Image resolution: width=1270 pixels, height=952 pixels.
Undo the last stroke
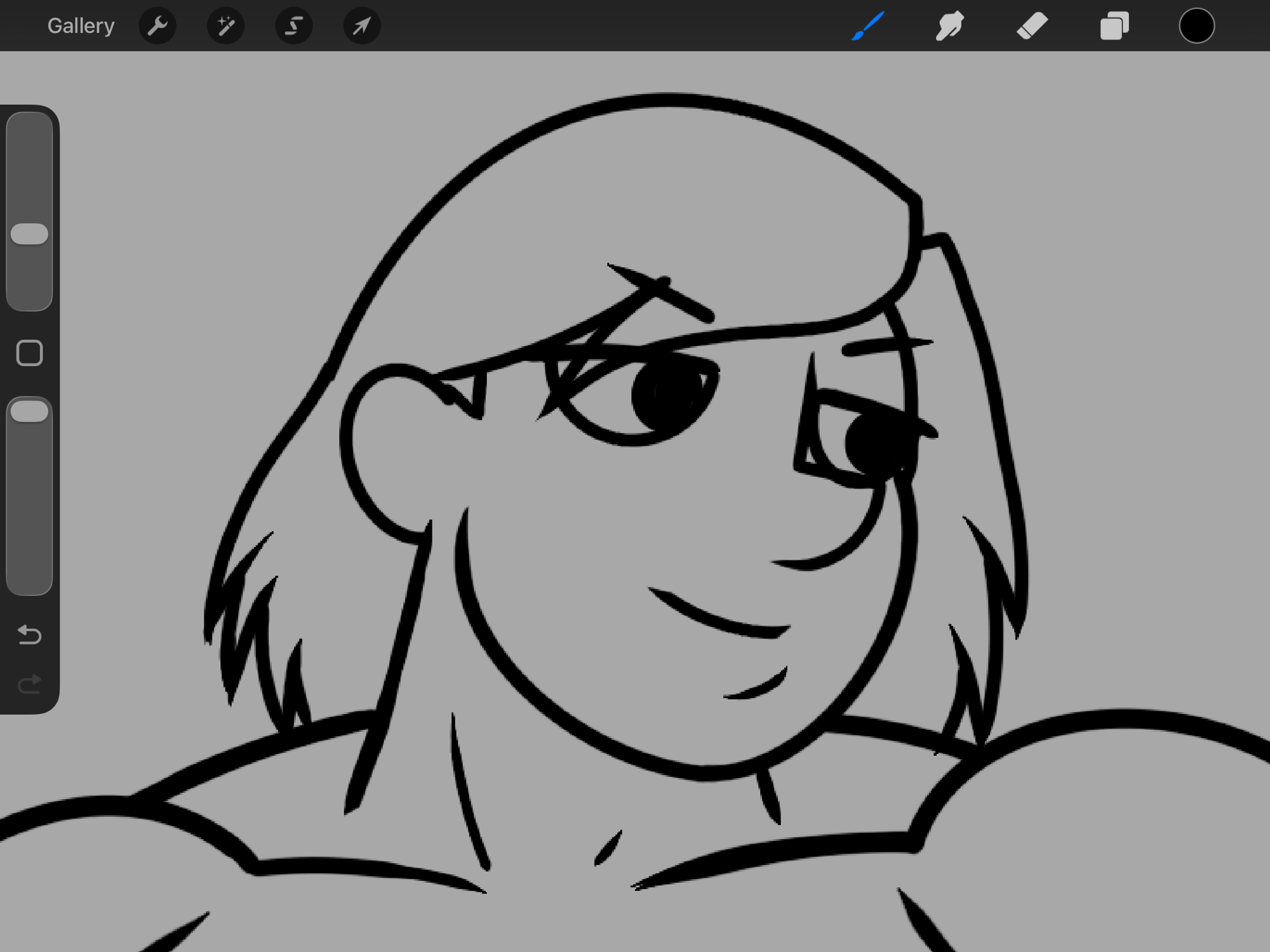coord(29,634)
